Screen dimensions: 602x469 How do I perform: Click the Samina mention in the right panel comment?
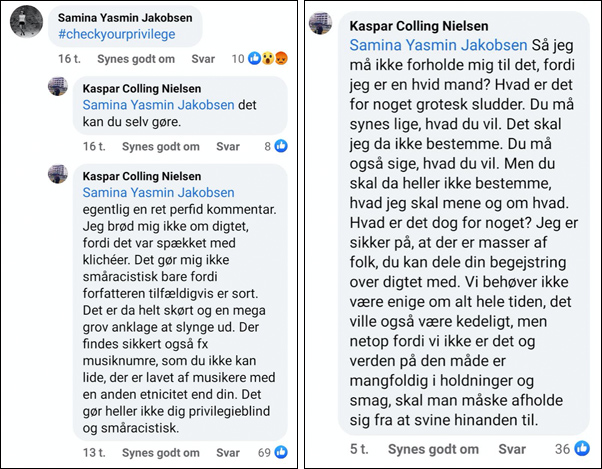pos(438,45)
